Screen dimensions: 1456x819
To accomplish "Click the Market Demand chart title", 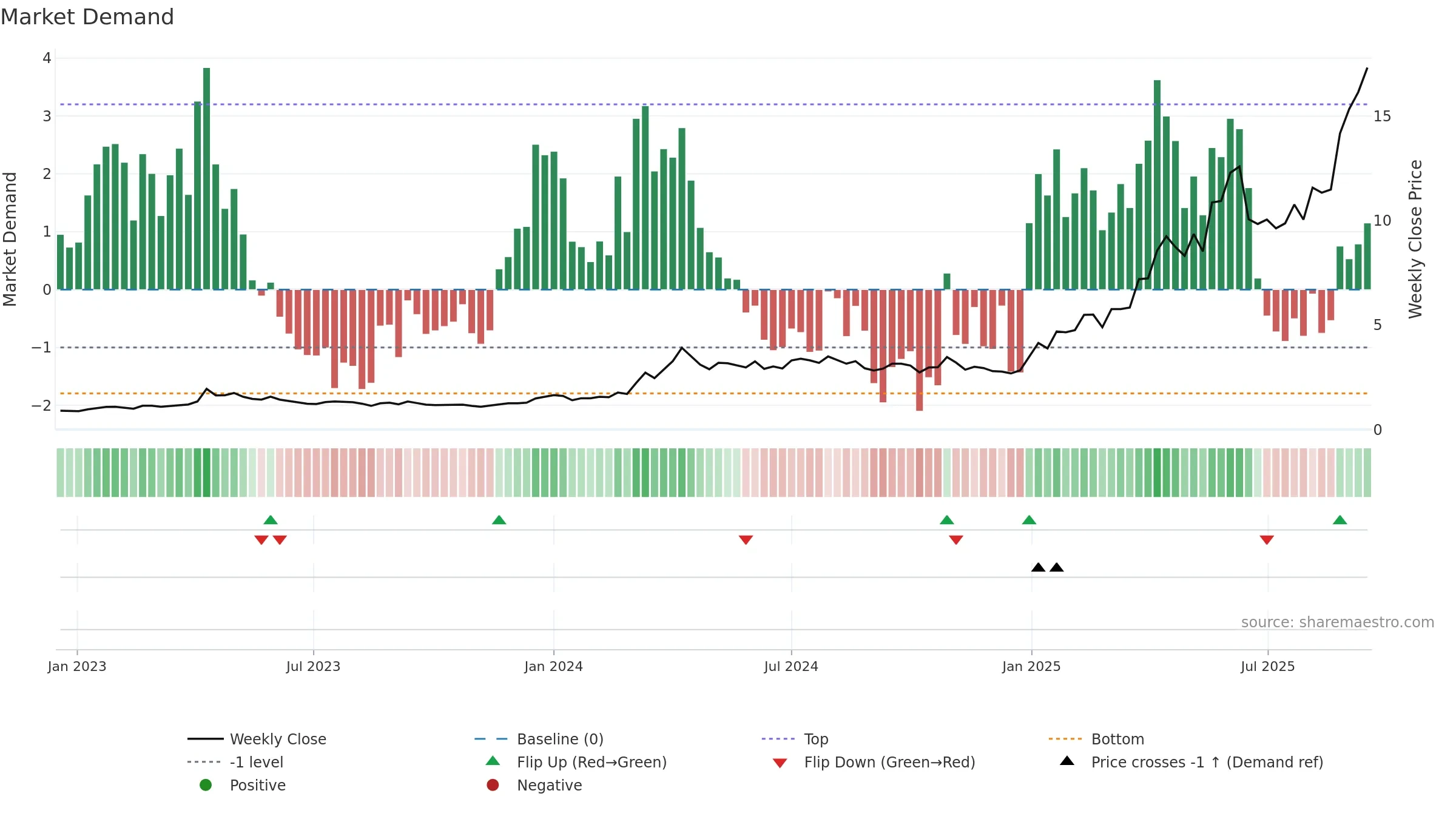I will coord(87,17).
